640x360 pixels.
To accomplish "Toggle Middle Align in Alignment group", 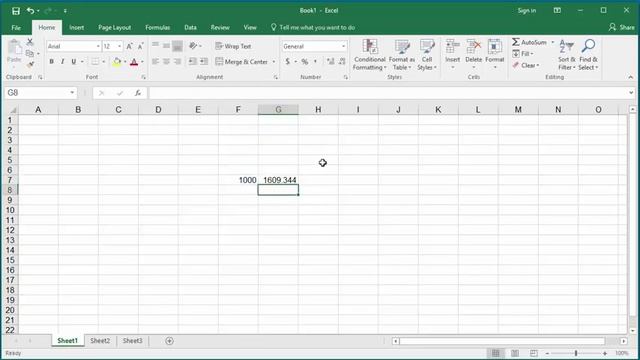I will click(166, 46).
